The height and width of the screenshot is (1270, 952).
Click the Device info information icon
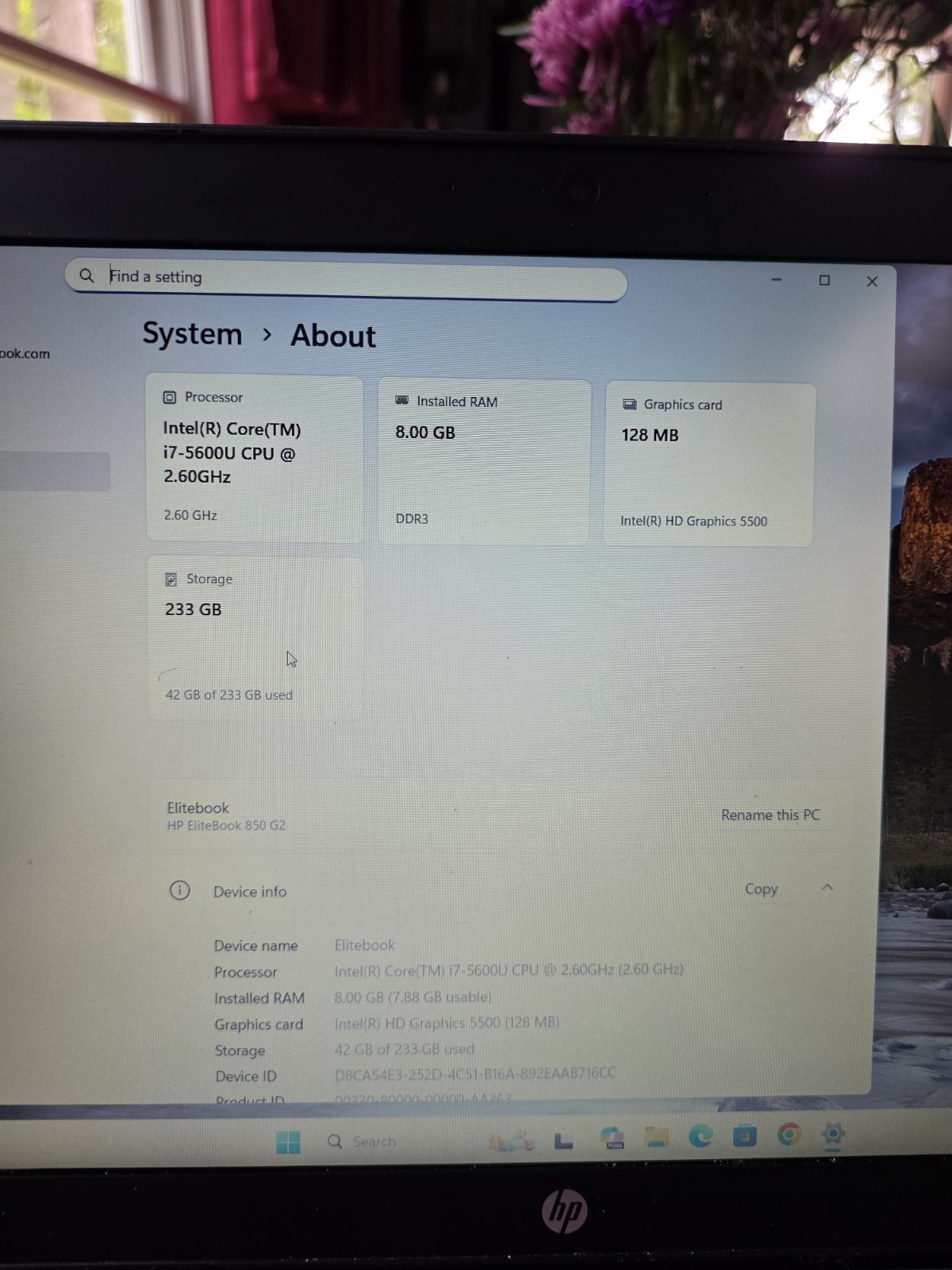click(x=180, y=890)
